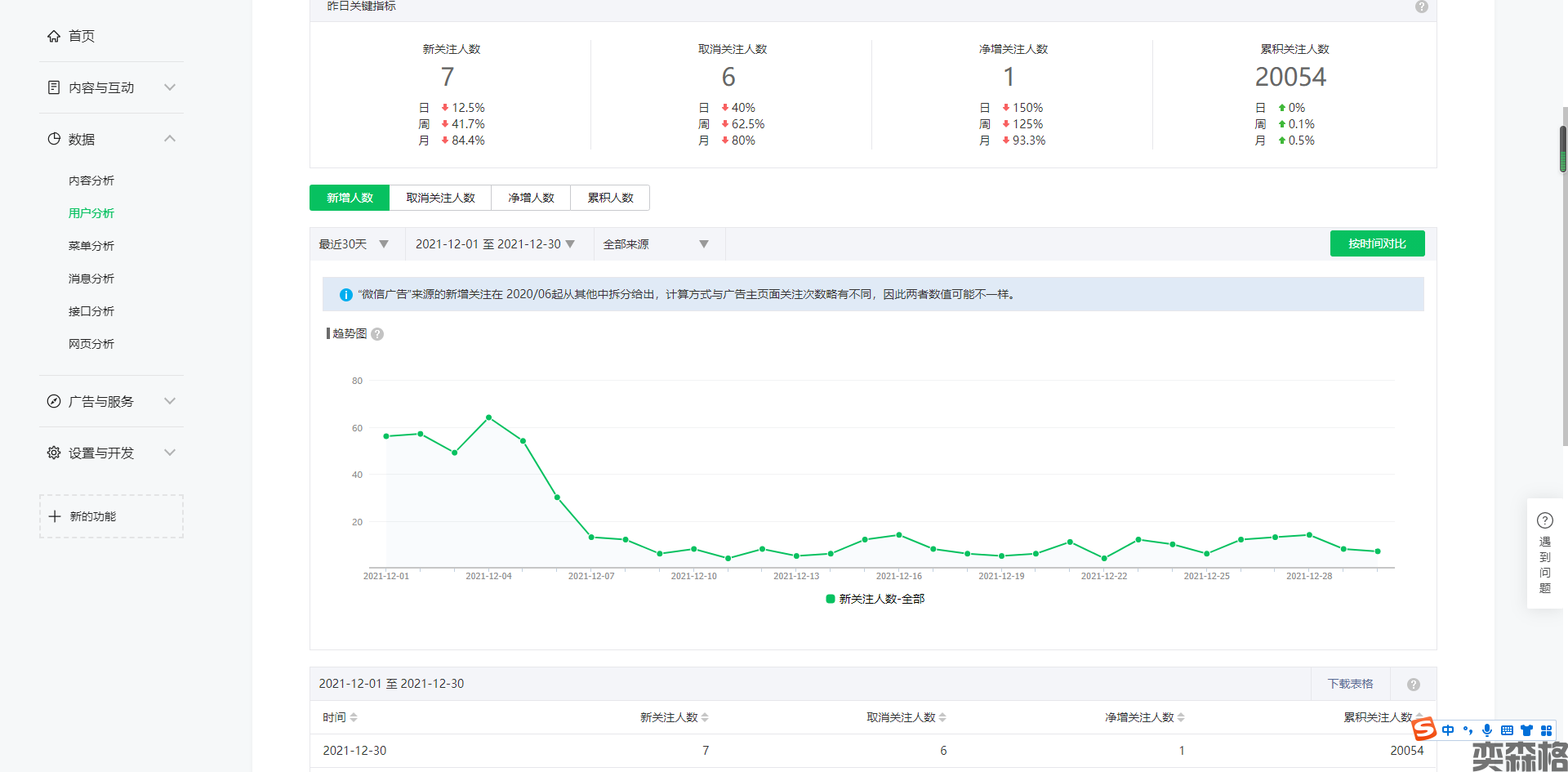This screenshot has width=1568, height=772.
Task: Switch to the 取消关注人数 tab
Action: click(440, 198)
